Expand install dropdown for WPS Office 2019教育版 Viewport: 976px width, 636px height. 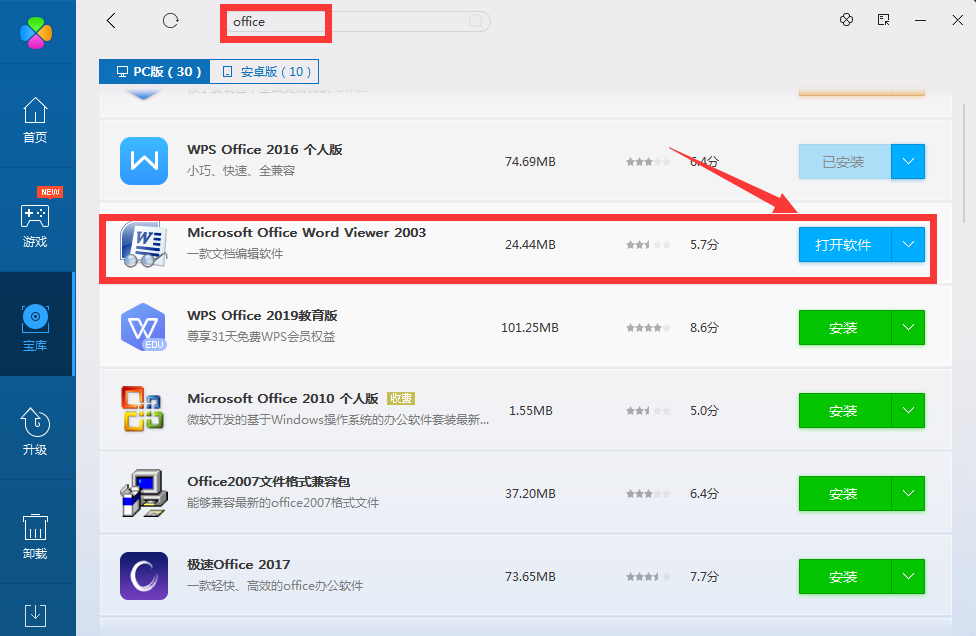pos(908,327)
